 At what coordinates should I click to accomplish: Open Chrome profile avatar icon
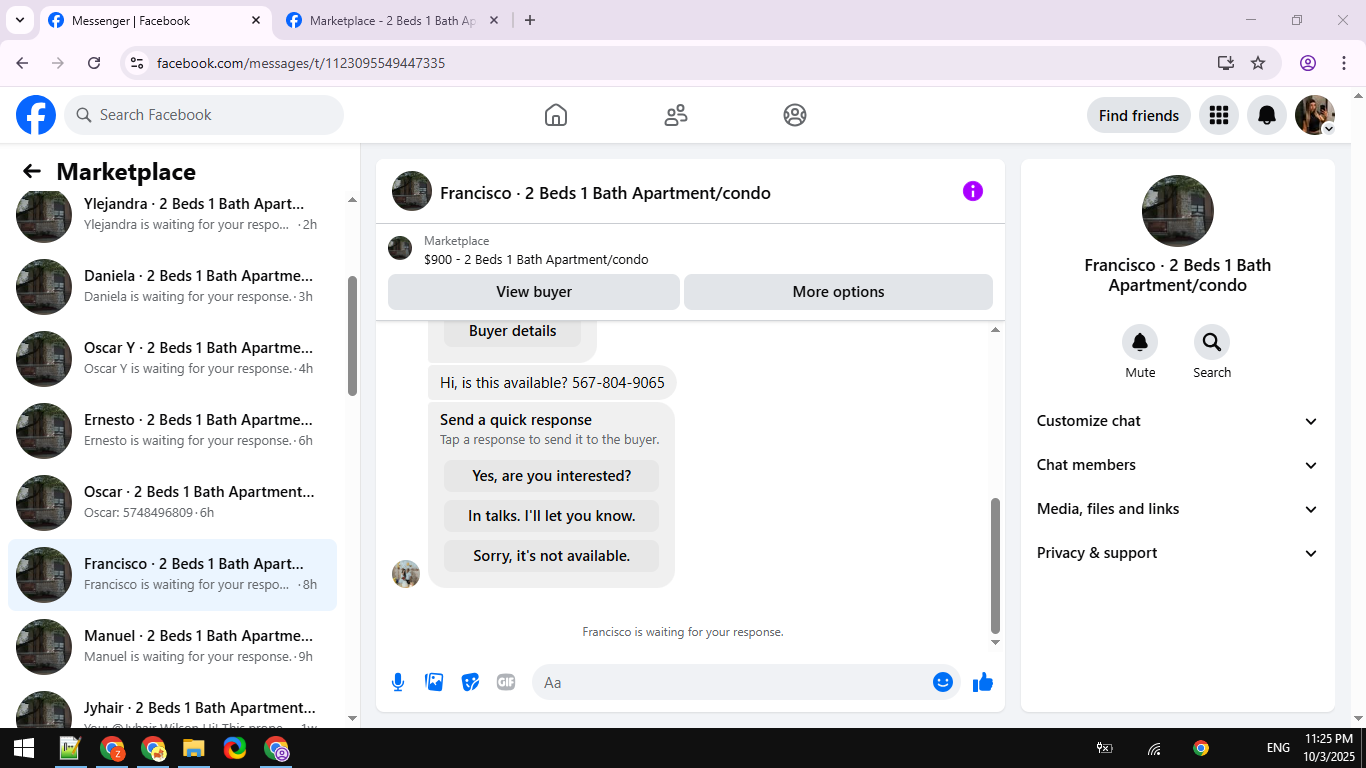[x=1308, y=63]
